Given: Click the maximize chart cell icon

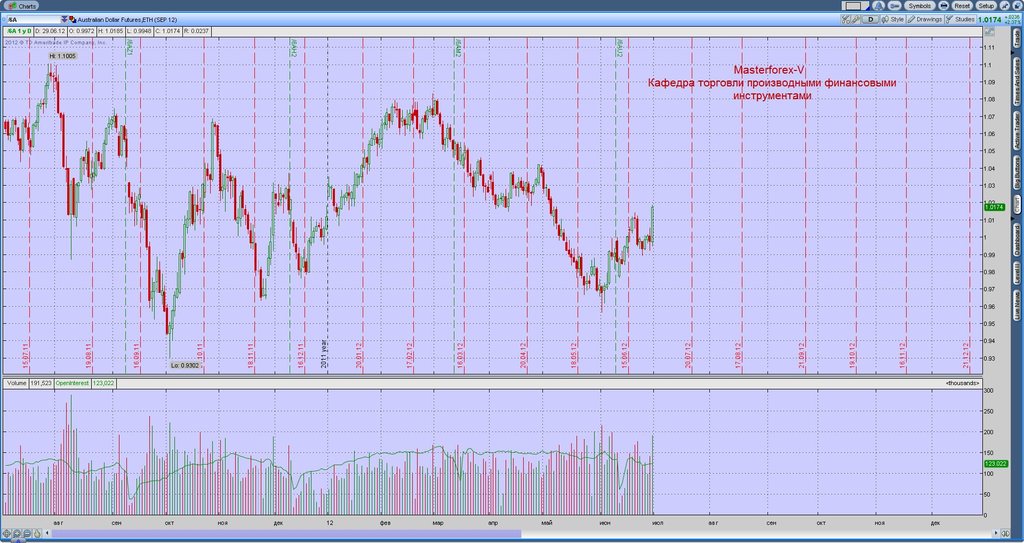Looking at the screenshot, I should coord(989,32).
